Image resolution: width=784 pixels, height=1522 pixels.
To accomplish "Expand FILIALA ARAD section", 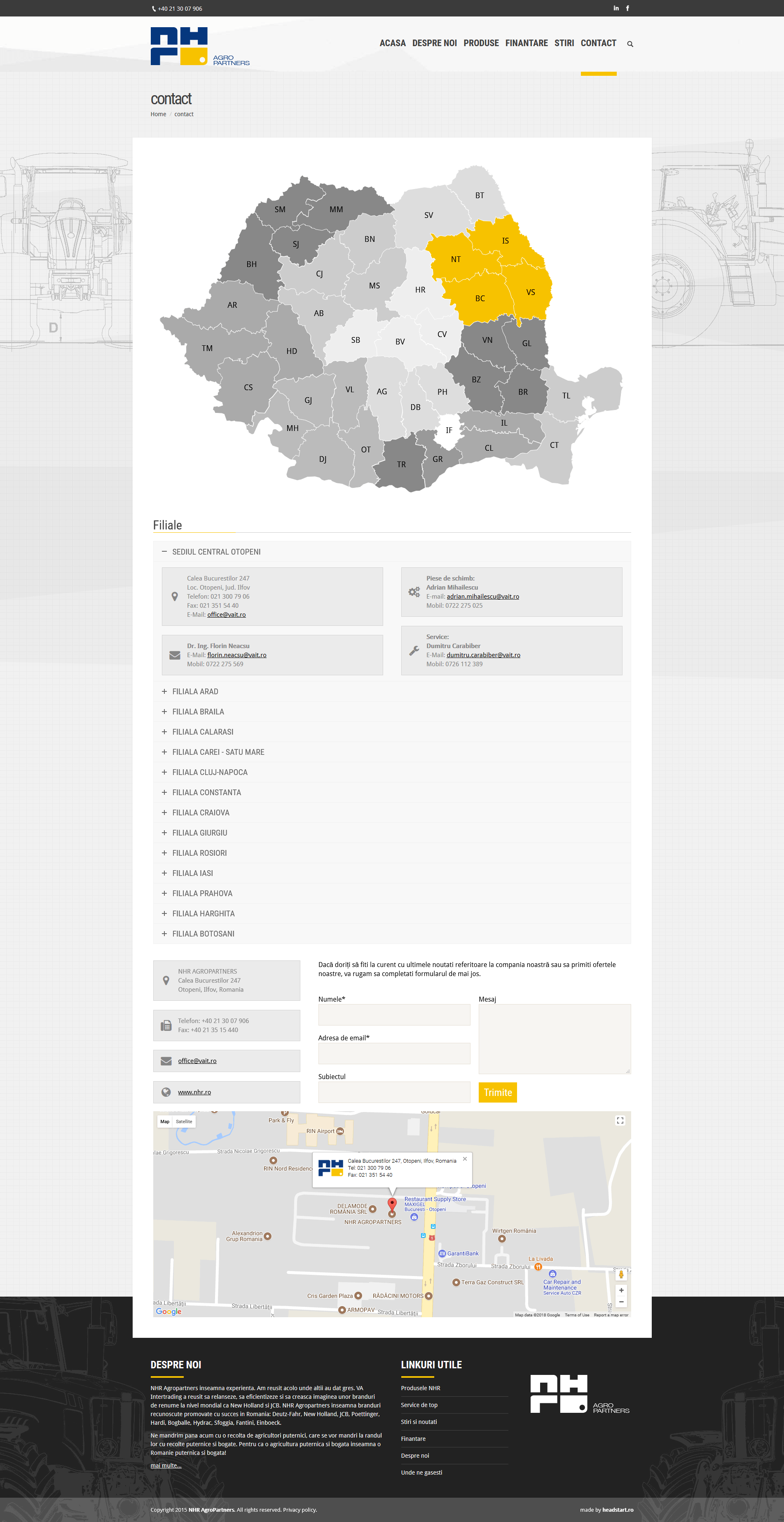I will 392,691.
